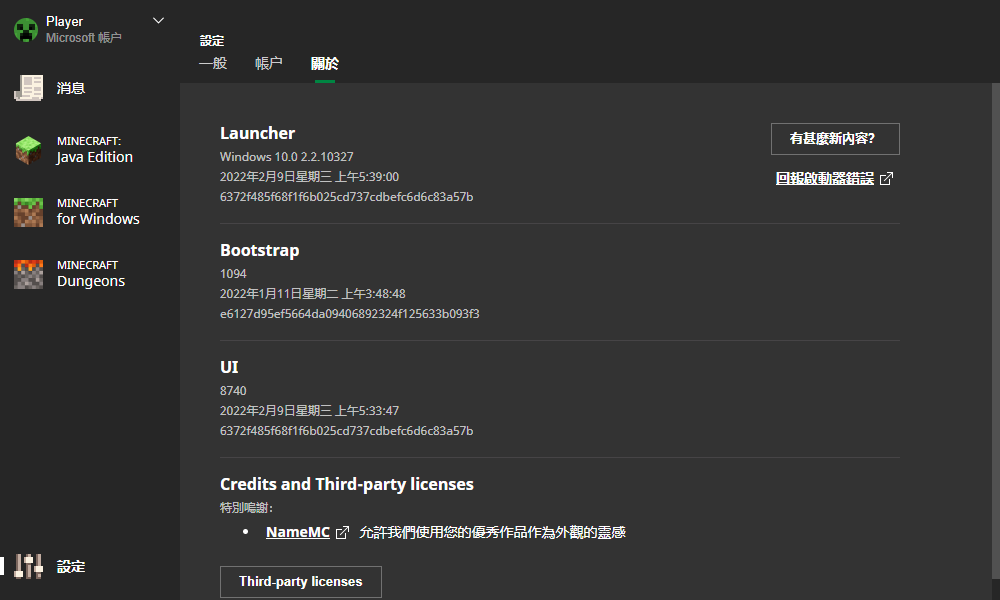The width and height of the screenshot is (1000, 600).
Task: Click the external link icon beside NameMC
Action: pos(342,532)
